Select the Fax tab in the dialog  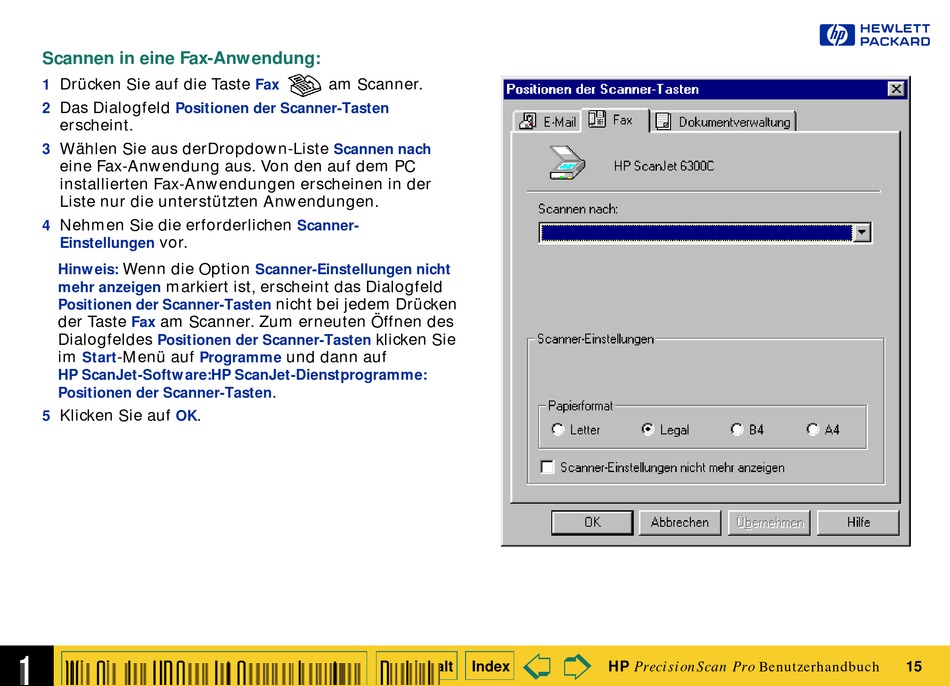click(x=614, y=120)
